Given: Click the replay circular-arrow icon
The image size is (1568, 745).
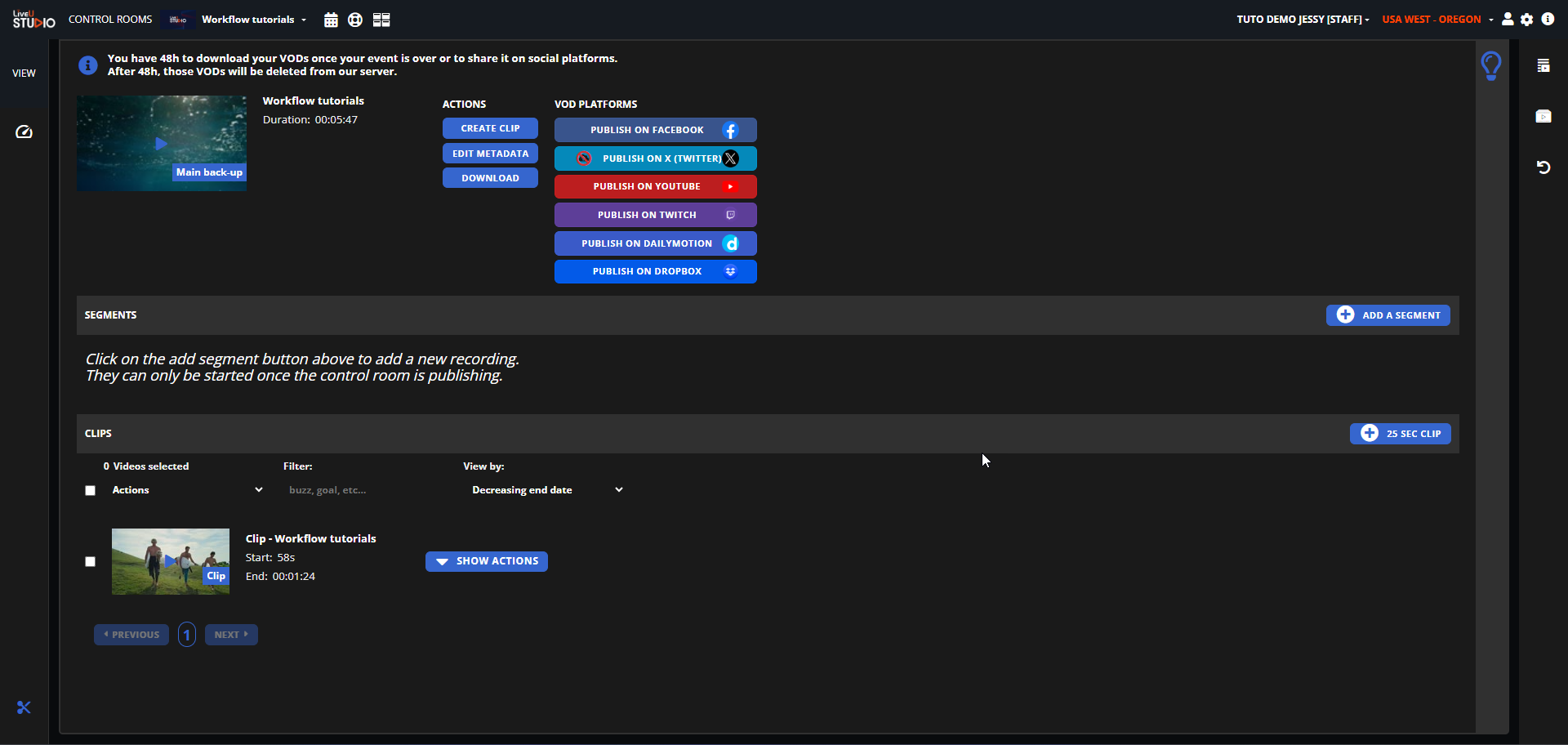Looking at the screenshot, I should 1543,167.
